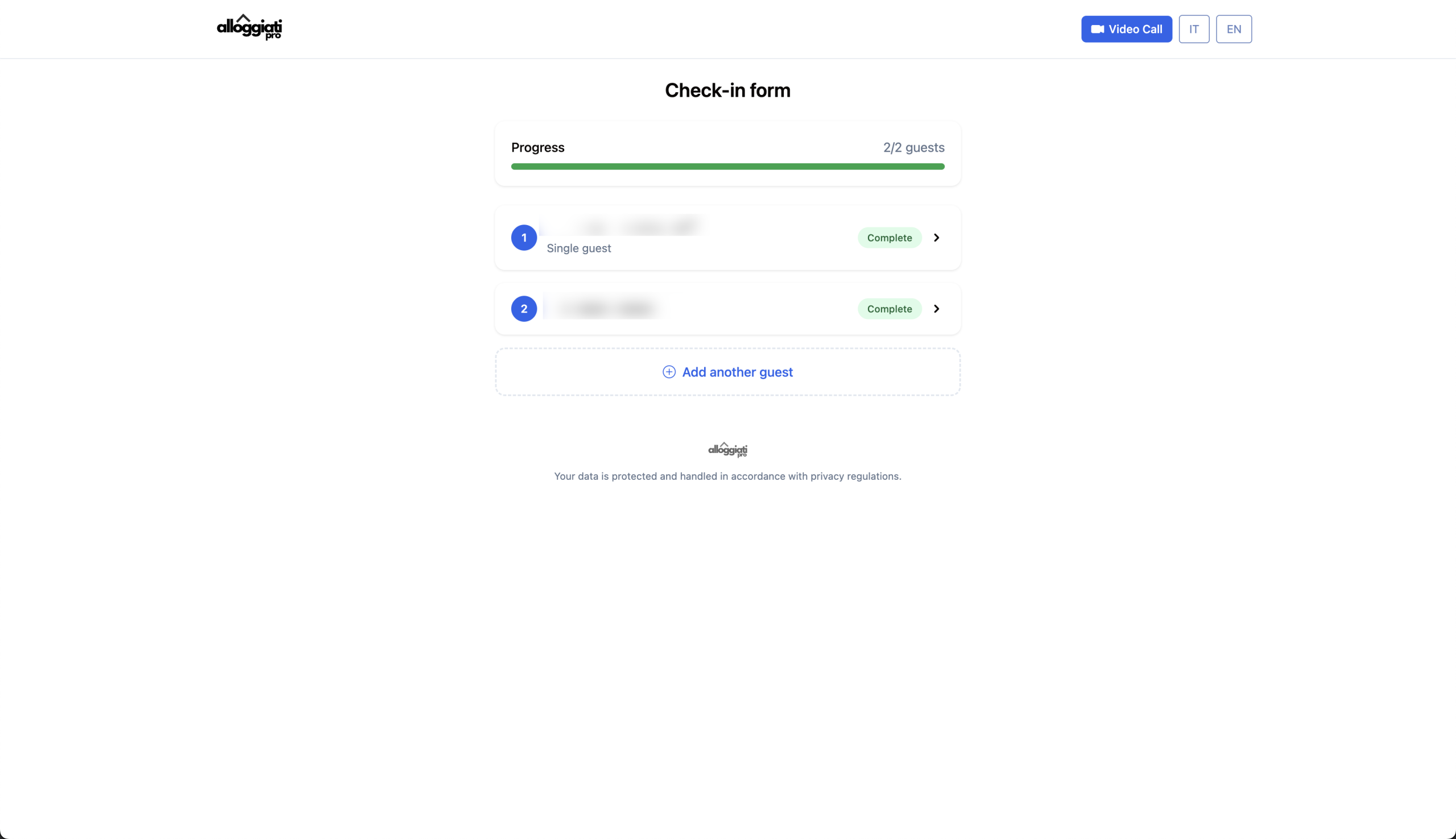
Task: Click the video camera icon
Action: pyautogui.click(x=1097, y=29)
